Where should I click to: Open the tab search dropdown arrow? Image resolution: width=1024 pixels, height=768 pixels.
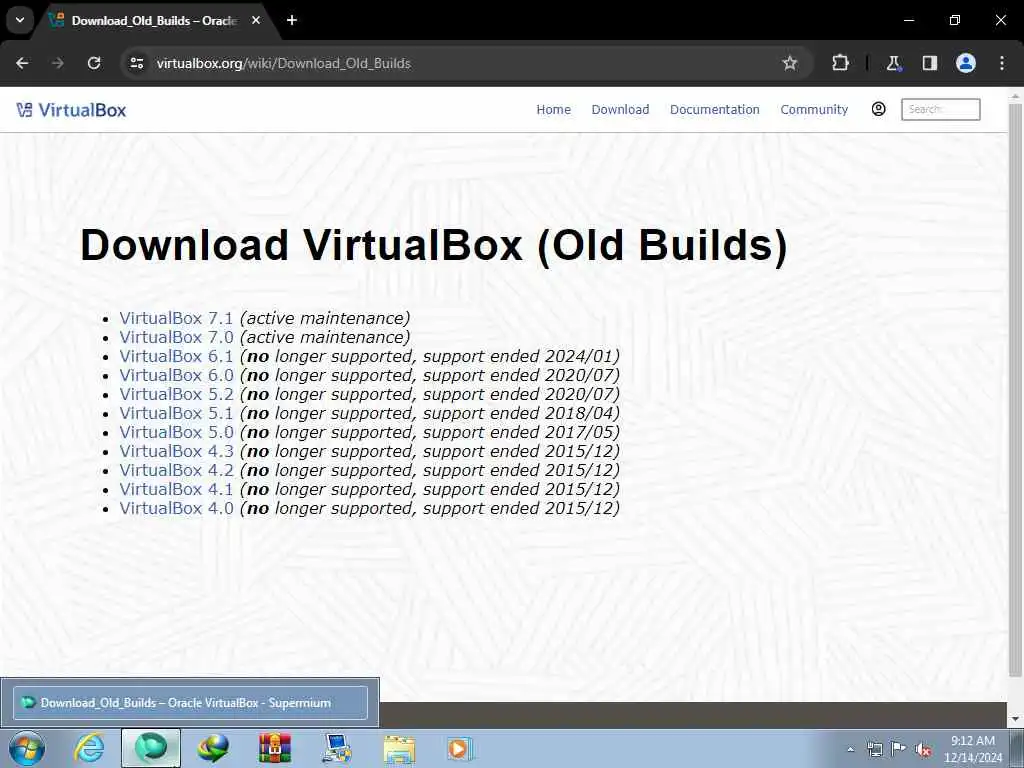tap(20, 20)
